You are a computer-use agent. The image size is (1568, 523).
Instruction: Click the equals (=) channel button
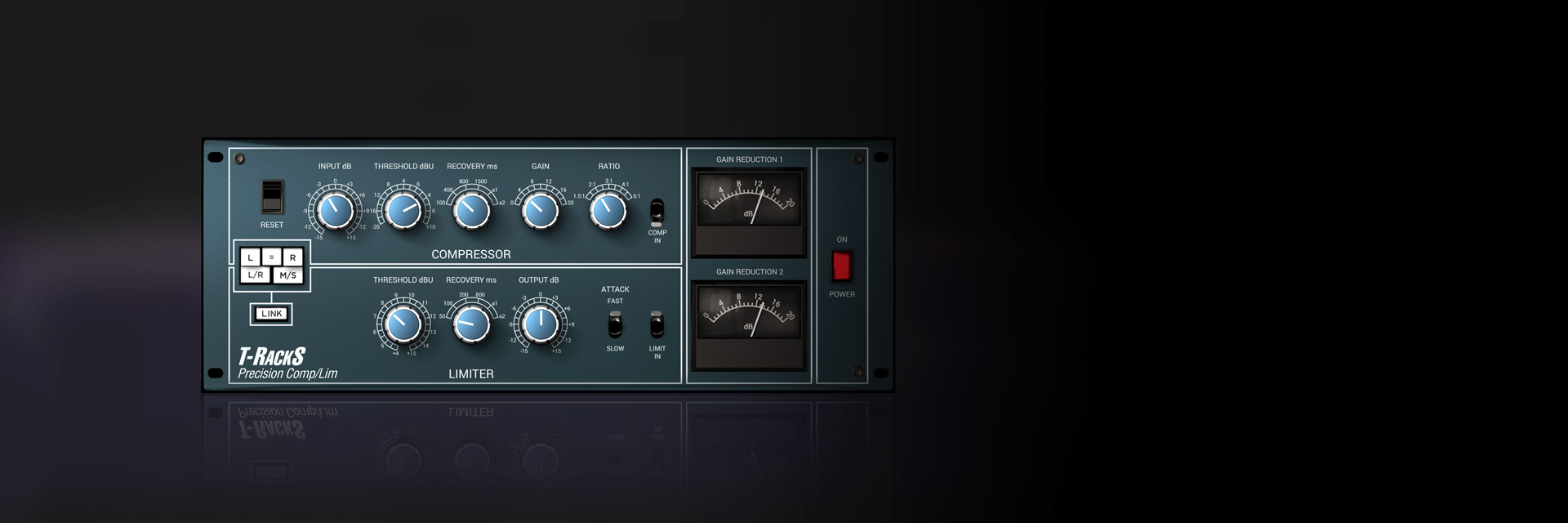272,257
